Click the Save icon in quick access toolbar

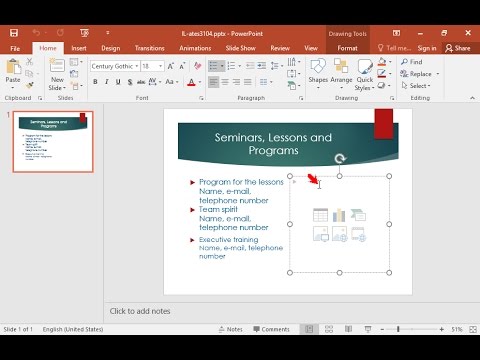14,33
